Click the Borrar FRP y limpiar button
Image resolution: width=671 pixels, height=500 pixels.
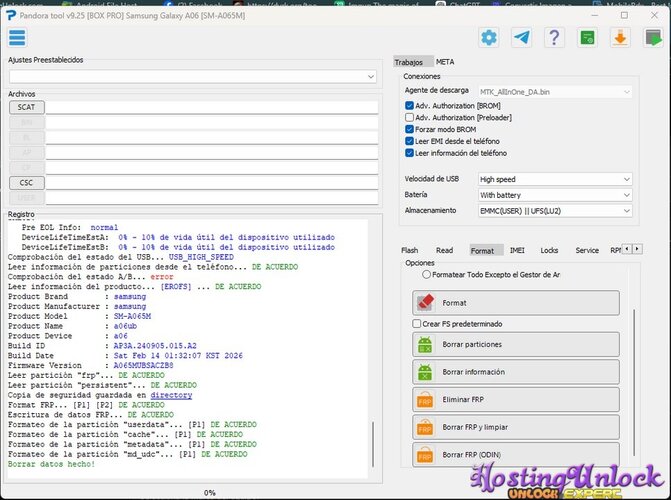(x=516, y=427)
